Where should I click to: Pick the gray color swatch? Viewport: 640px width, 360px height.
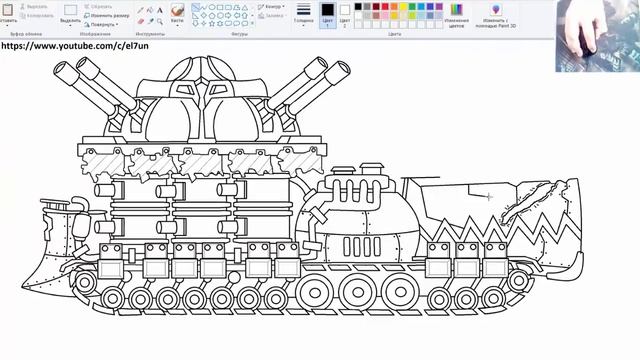click(367, 7)
